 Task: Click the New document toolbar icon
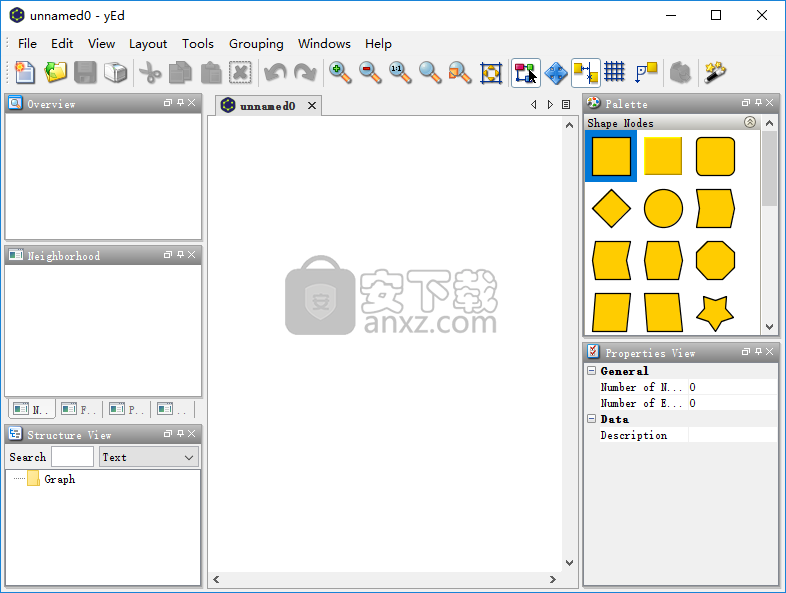(x=24, y=72)
